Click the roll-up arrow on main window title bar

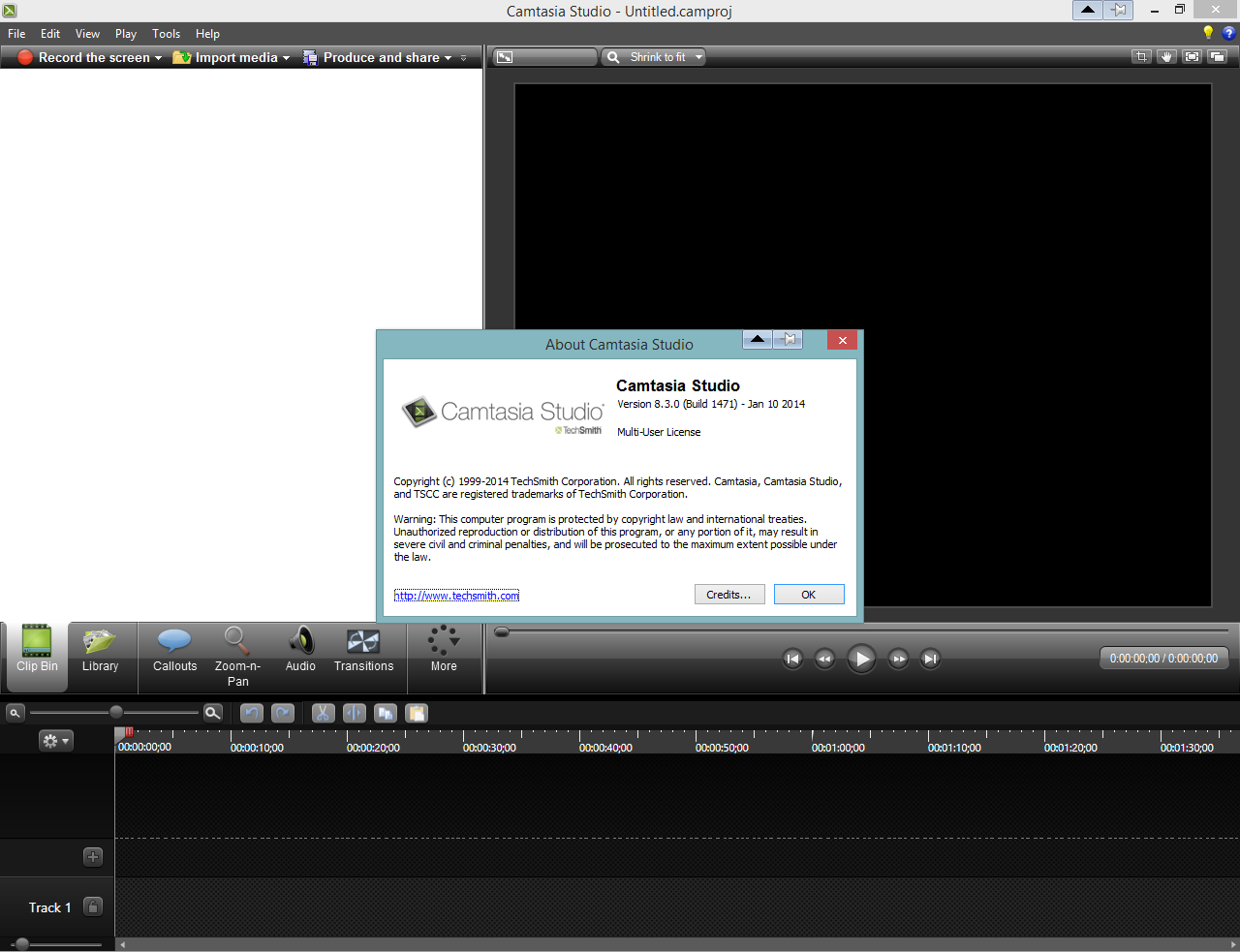pos(1088,10)
